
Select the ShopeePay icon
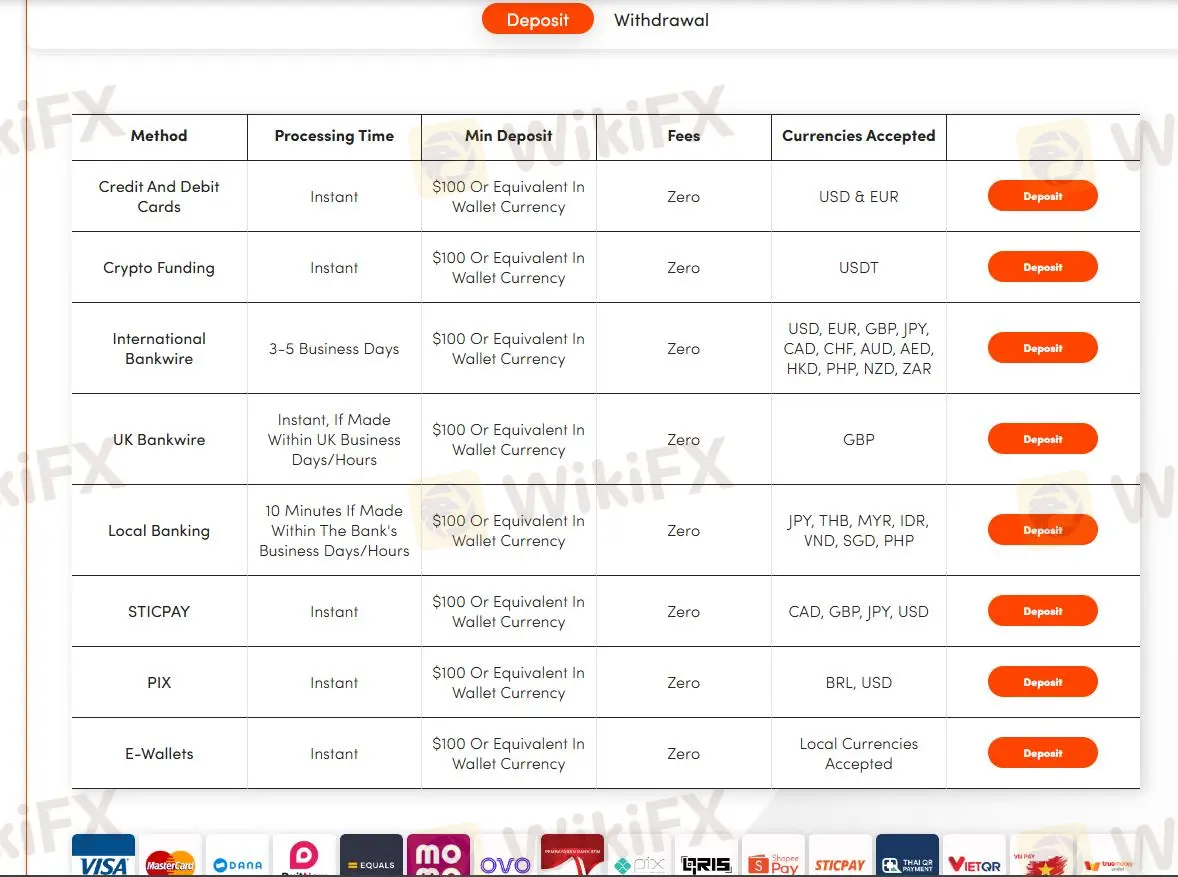tap(773, 857)
